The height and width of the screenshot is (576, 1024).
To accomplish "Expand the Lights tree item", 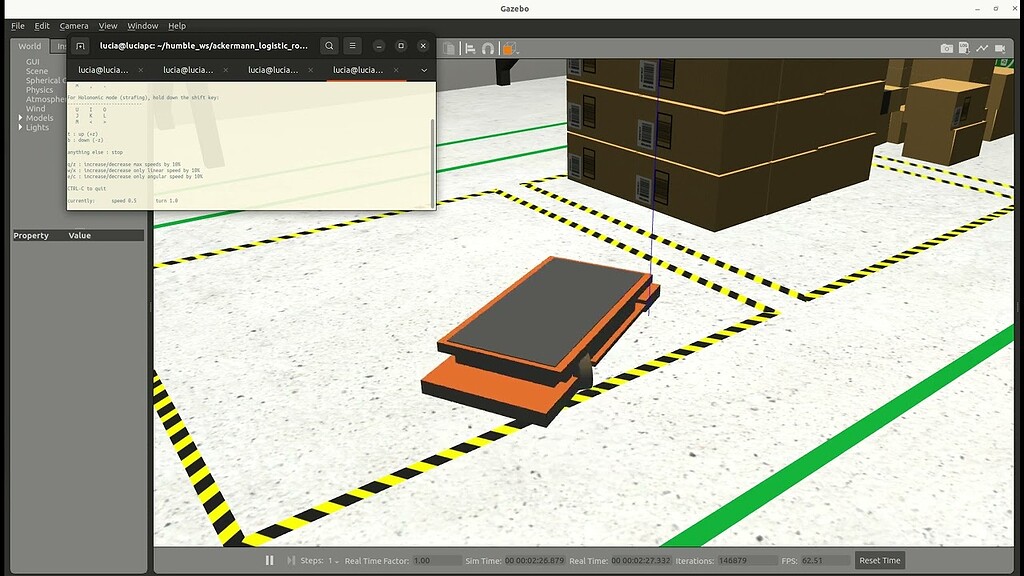I will pos(22,127).
